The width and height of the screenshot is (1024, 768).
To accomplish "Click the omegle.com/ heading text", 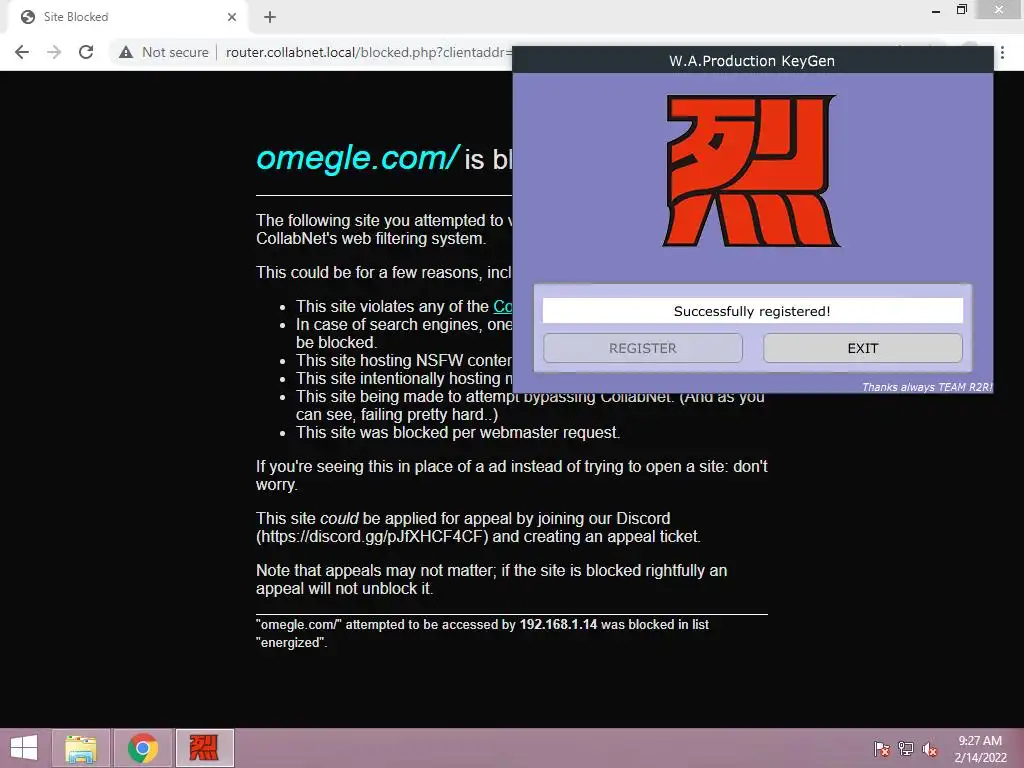I will point(357,158).
